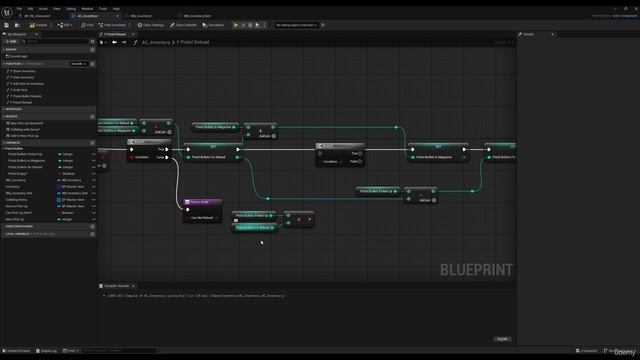The height and width of the screenshot is (360, 640).
Task: Open the functions Override dropdown
Action: point(78,64)
